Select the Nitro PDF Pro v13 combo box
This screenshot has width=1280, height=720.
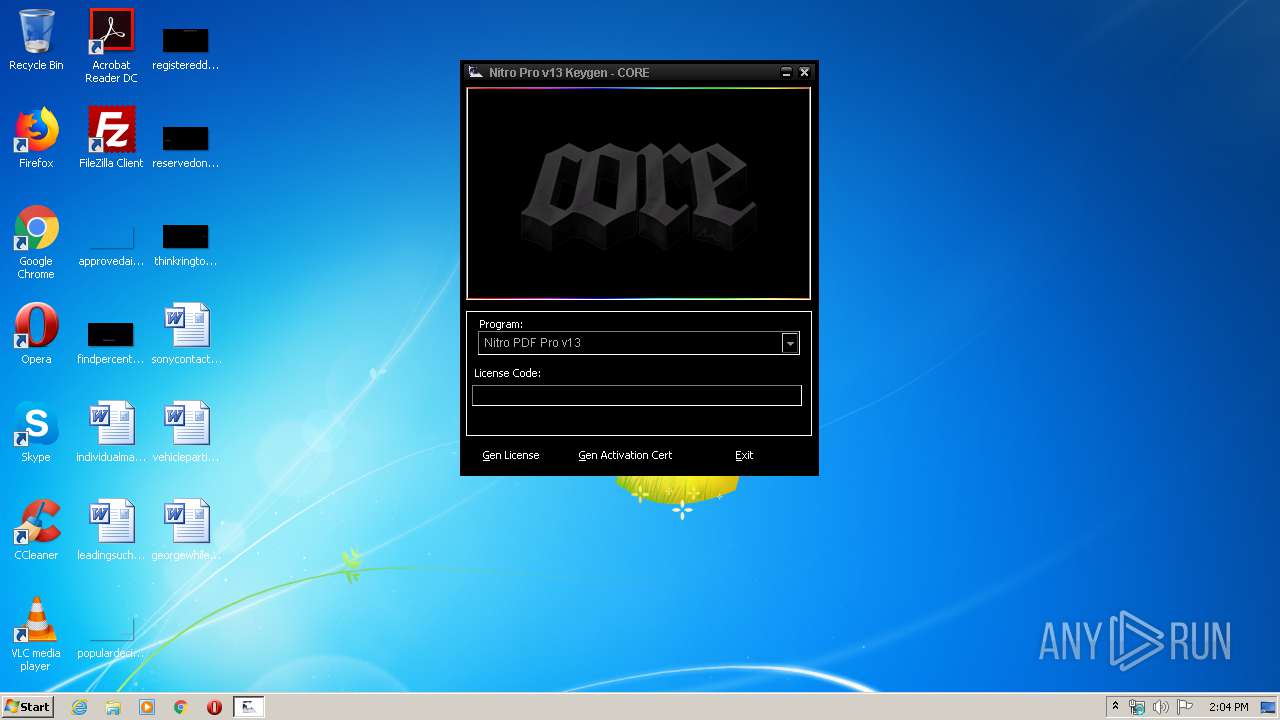click(x=638, y=343)
